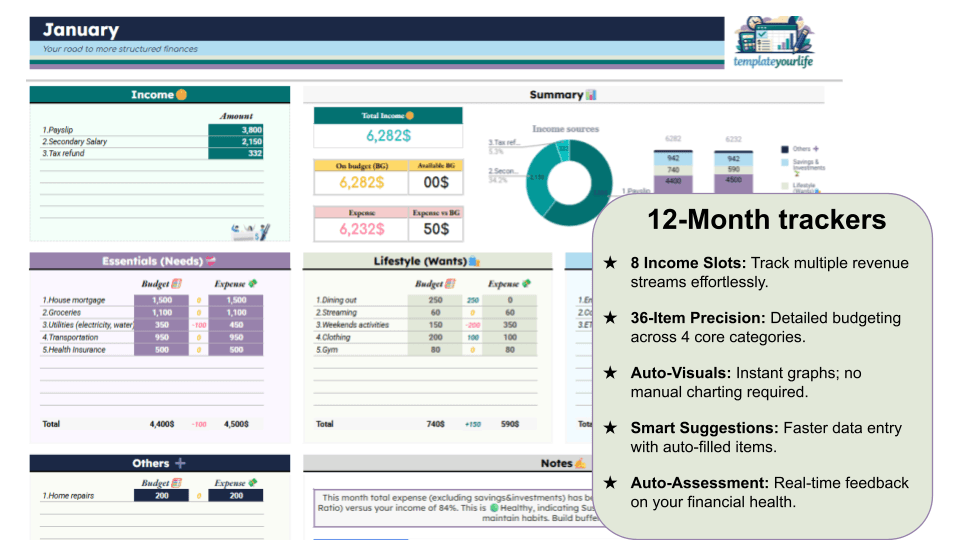Click the 4400 purple segment in the first bar
Image resolution: width=960 pixels, height=540 pixels.
click(673, 184)
